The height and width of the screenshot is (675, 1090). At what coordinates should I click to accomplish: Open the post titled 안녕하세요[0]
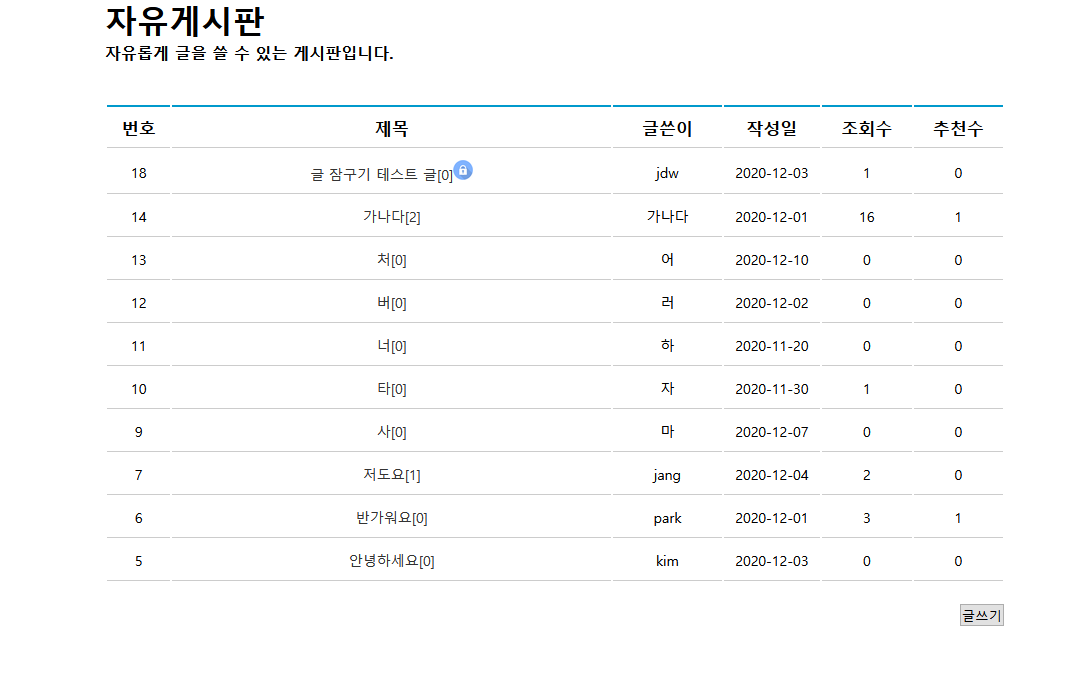pyautogui.click(x=391, y=561)
